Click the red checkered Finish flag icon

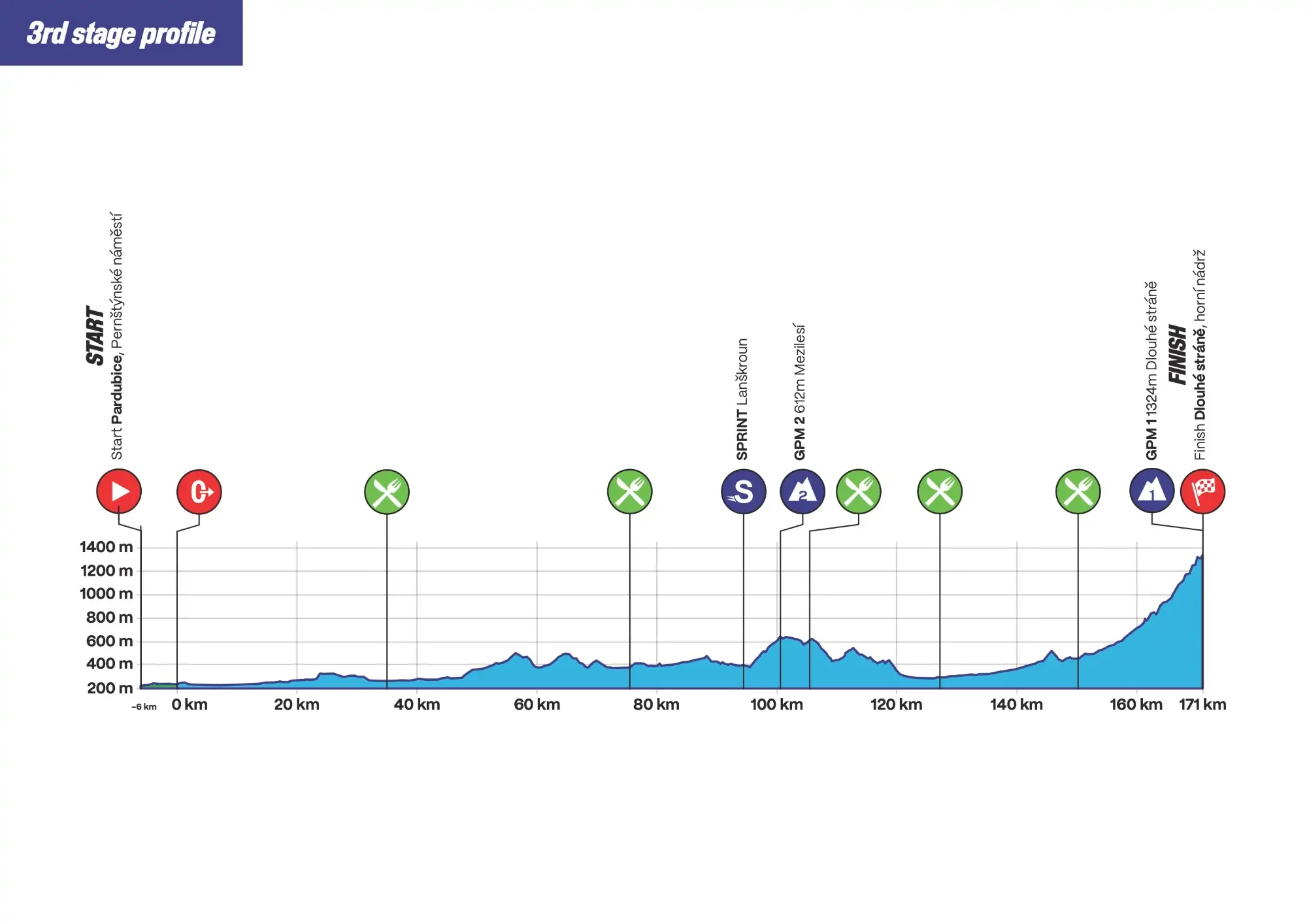(1203, 491)
